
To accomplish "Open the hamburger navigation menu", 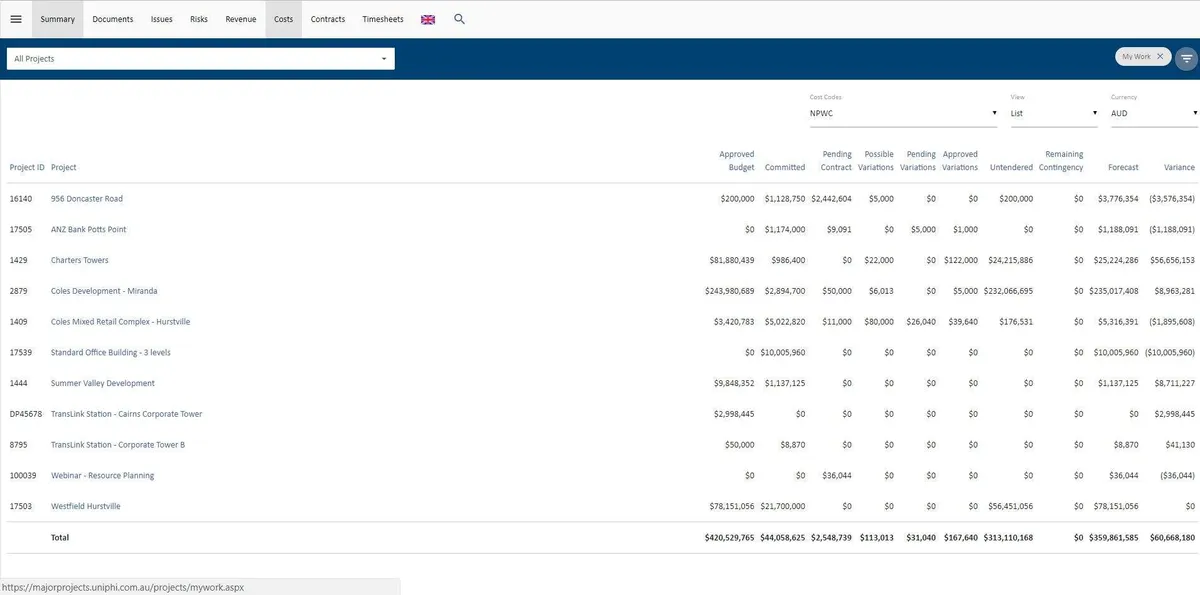I will click(x=15, y=19).
